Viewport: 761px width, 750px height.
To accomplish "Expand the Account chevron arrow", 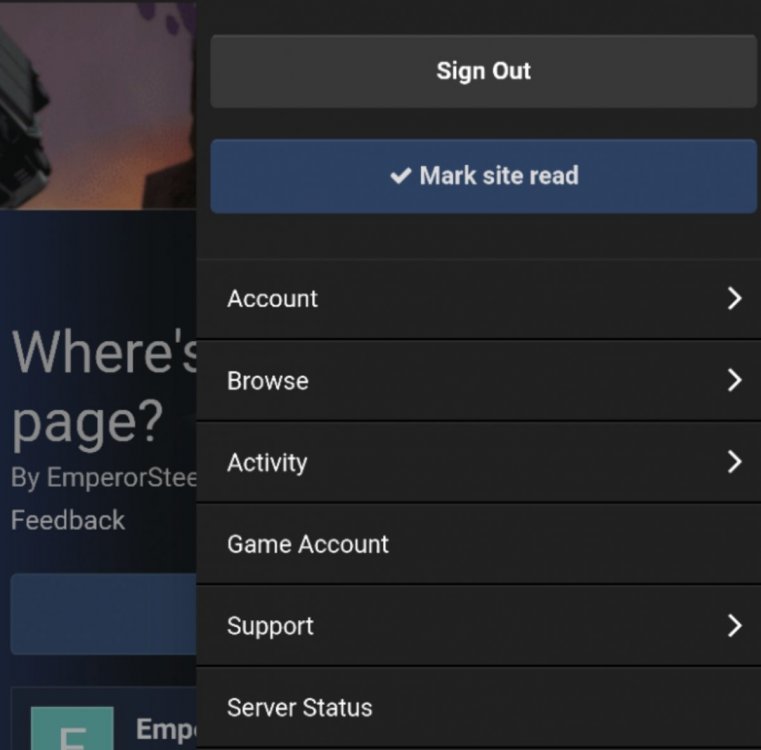I will [734, 298].
